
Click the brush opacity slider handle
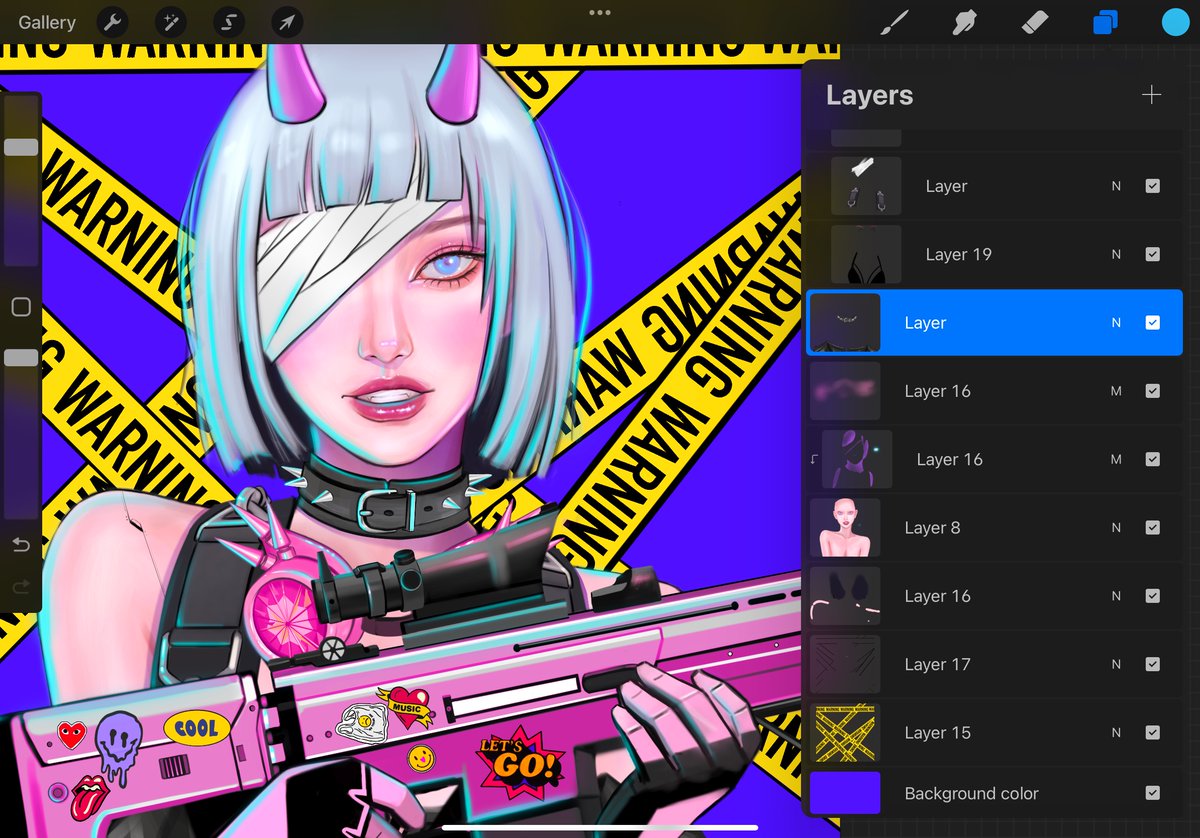[x=21, y=357]
